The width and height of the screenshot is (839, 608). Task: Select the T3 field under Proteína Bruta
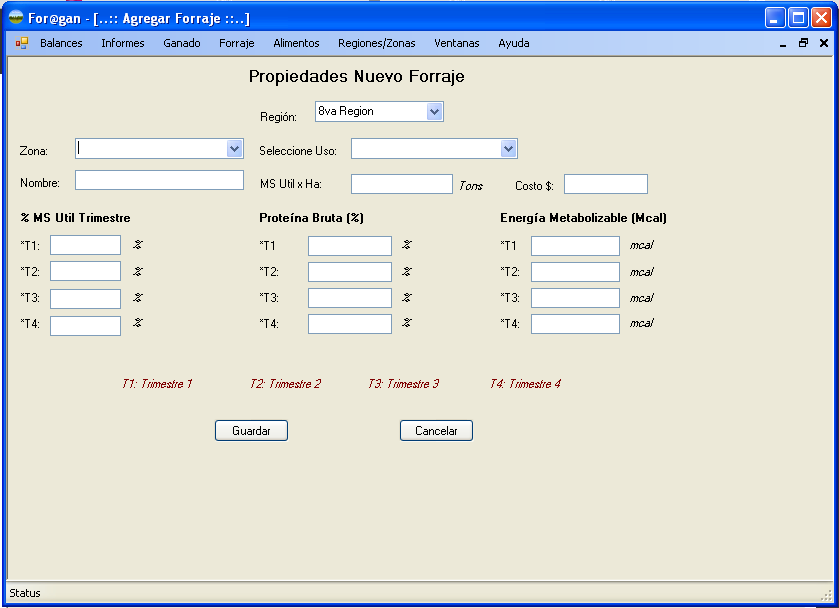[349, 298]
